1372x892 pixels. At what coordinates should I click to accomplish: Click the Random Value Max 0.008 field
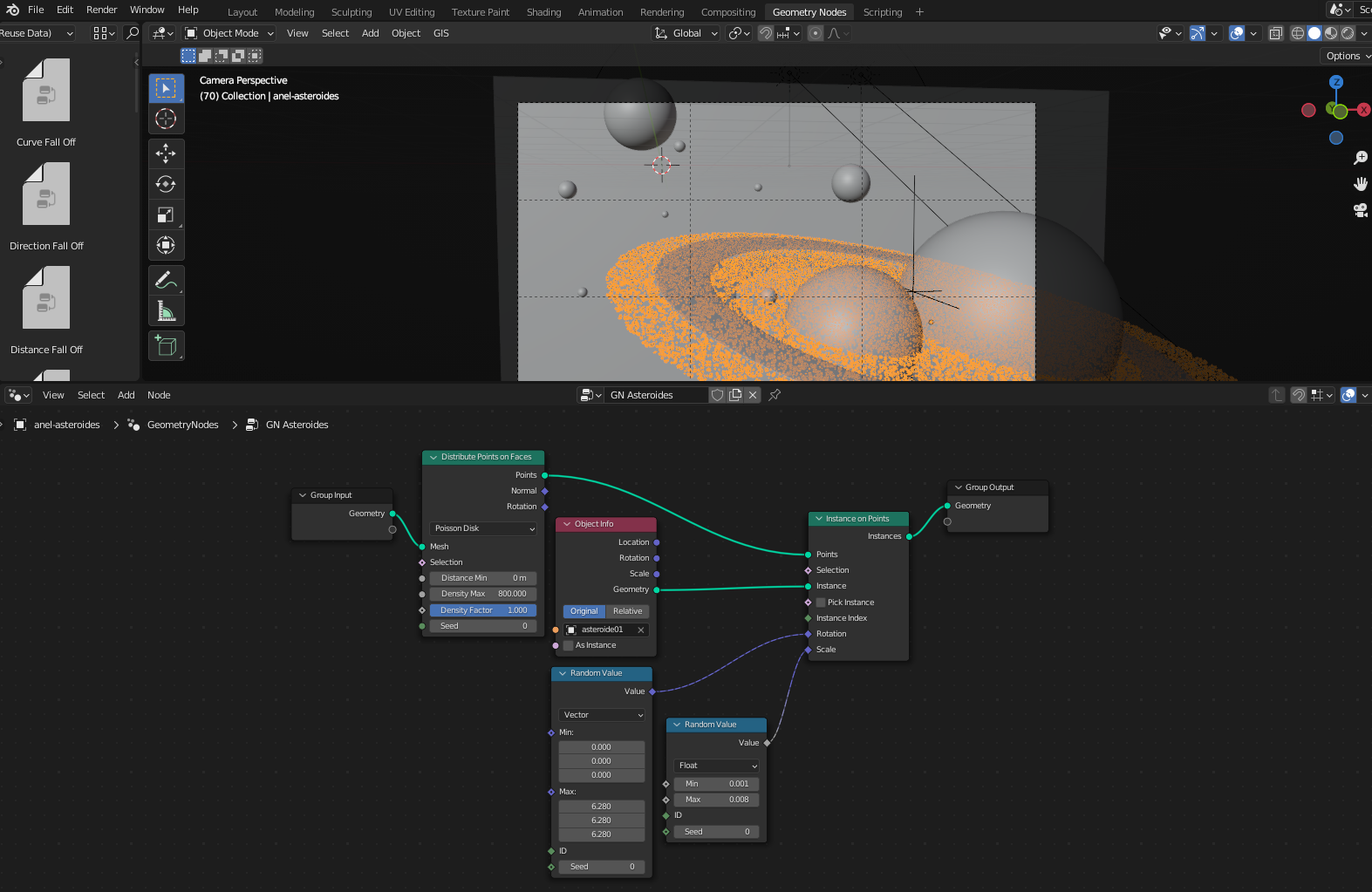(x=716, y=800)
